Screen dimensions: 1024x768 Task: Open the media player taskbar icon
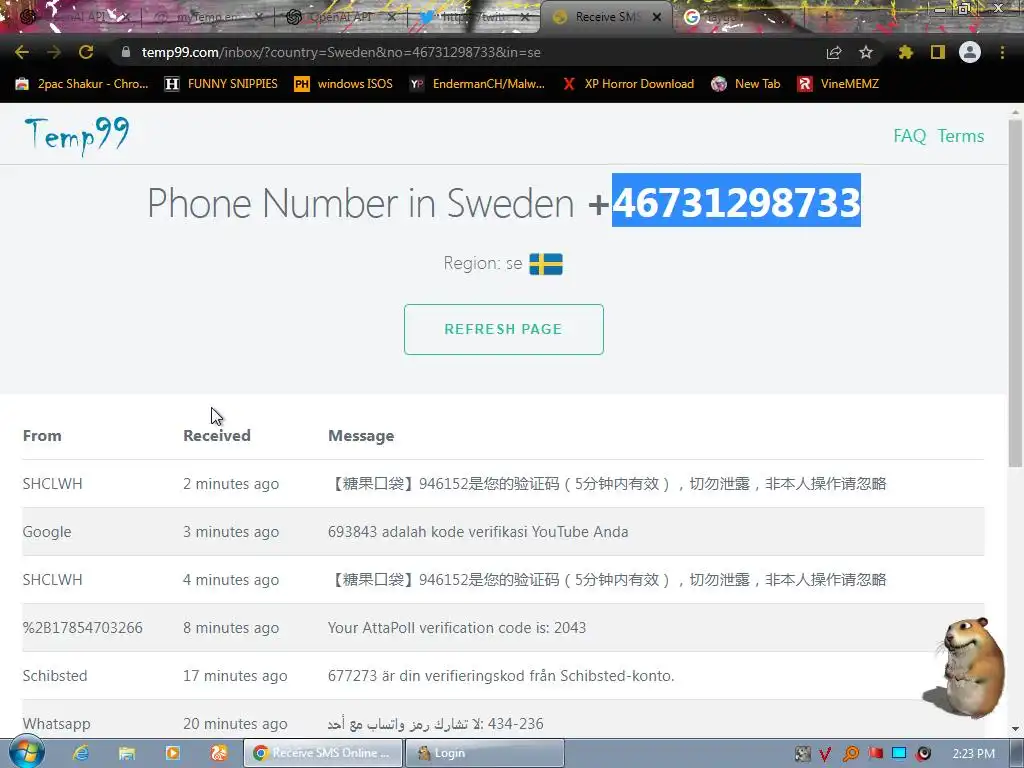(x=172, y=753)
